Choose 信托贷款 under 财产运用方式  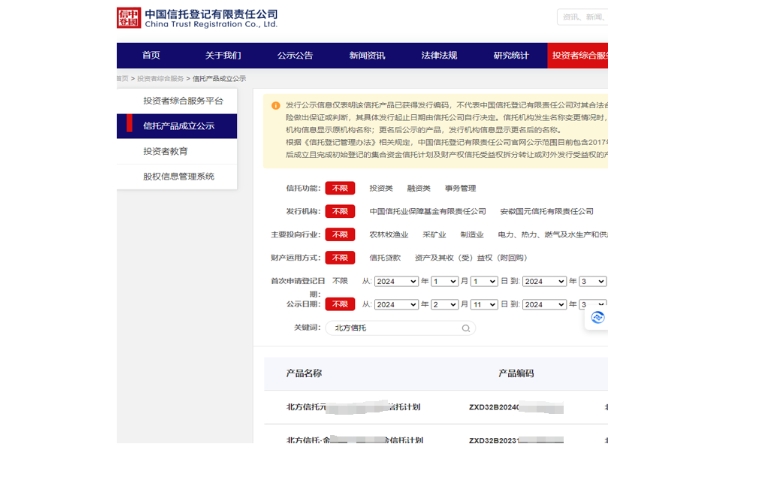click(385, 258)
